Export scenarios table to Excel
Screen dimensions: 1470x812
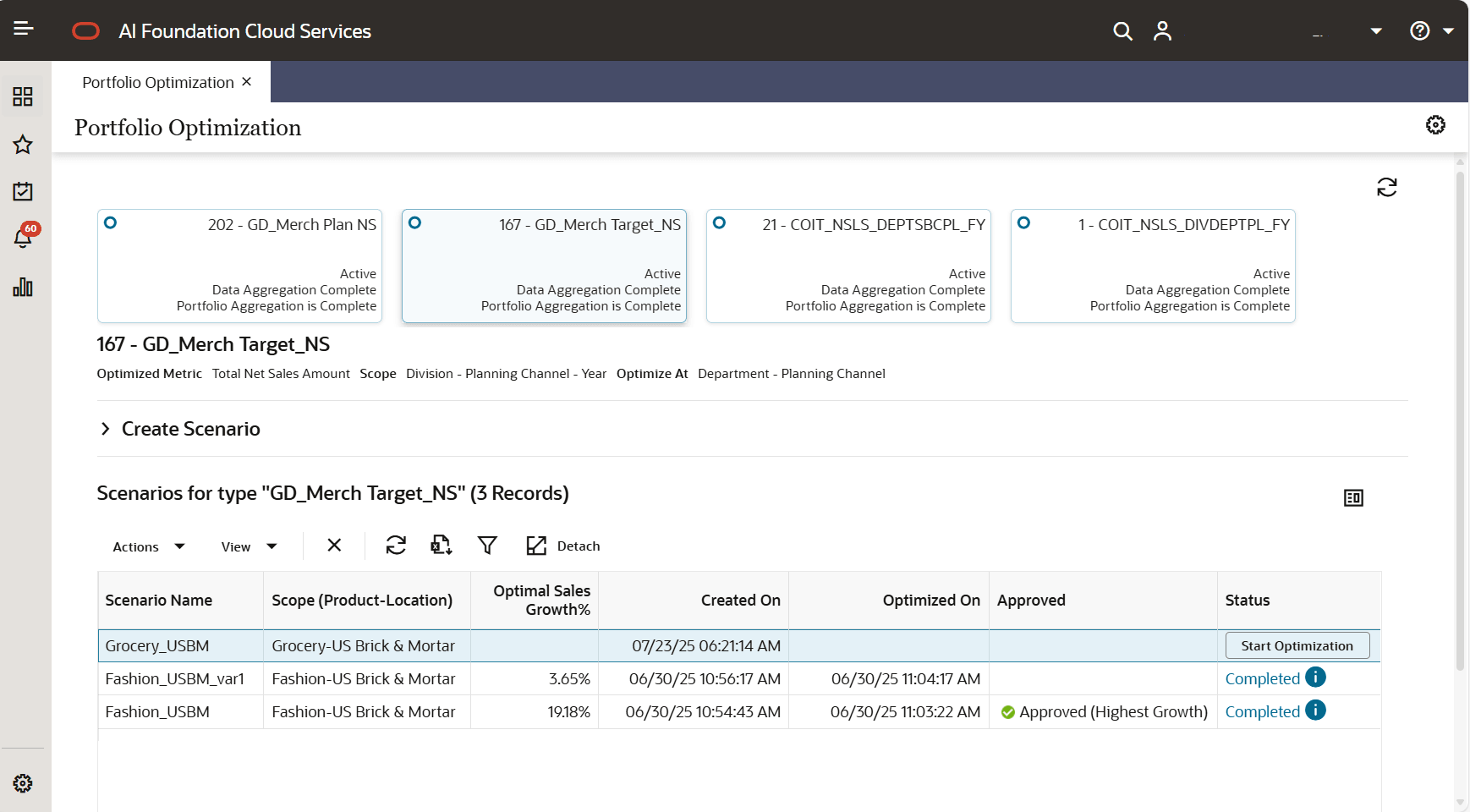pos(442,546)
